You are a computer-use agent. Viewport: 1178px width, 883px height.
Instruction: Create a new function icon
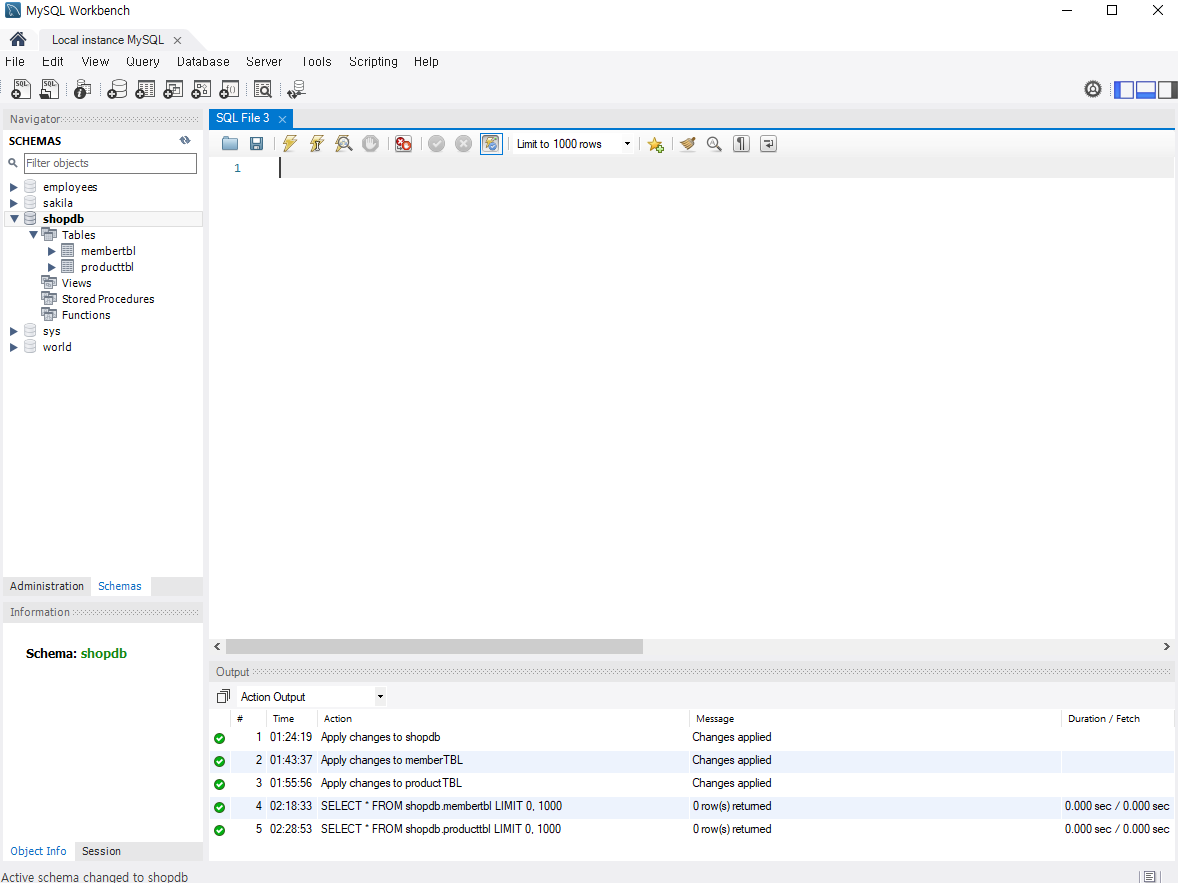(229, 89)
